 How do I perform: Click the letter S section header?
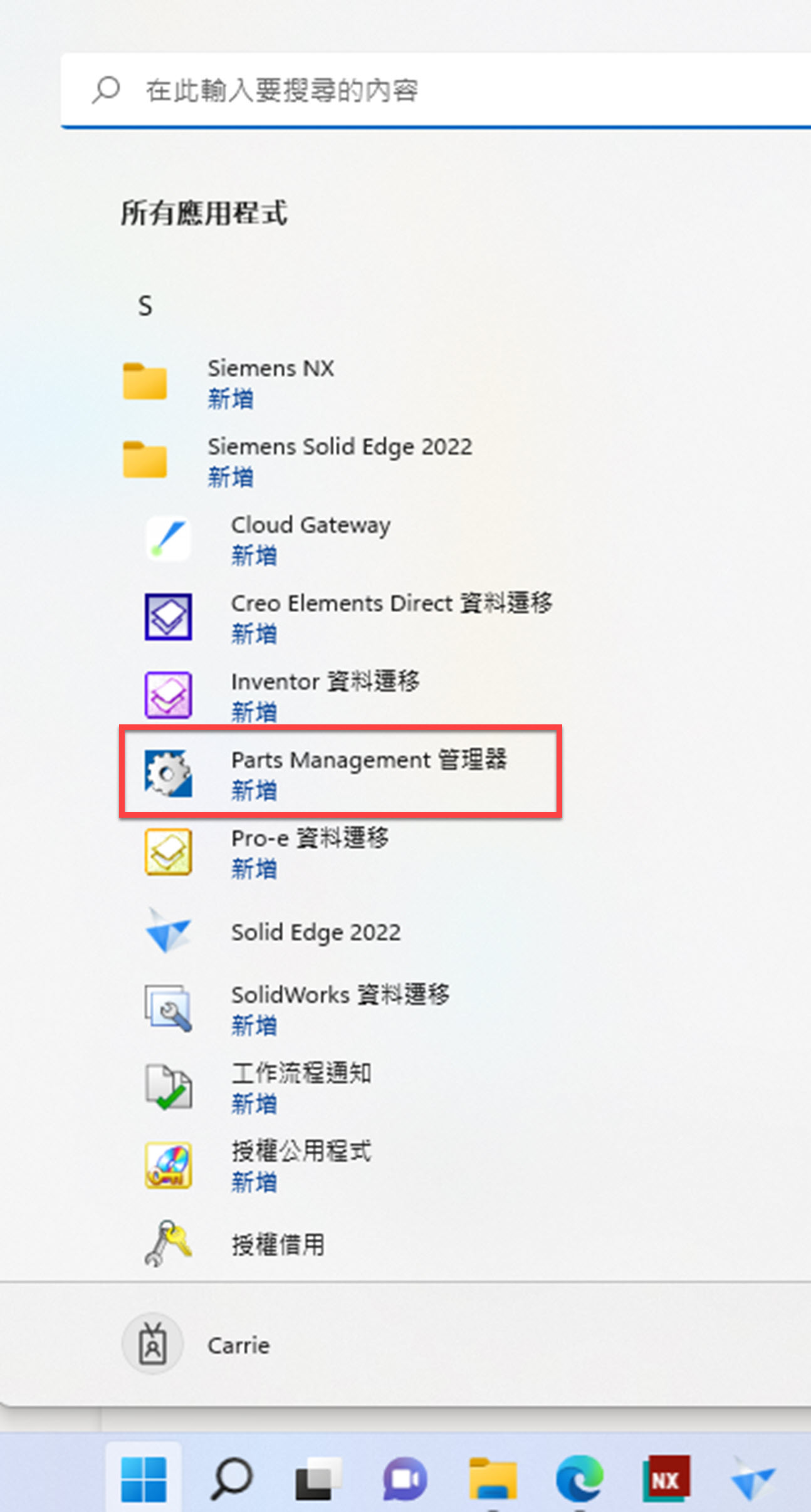click(145, 306)
